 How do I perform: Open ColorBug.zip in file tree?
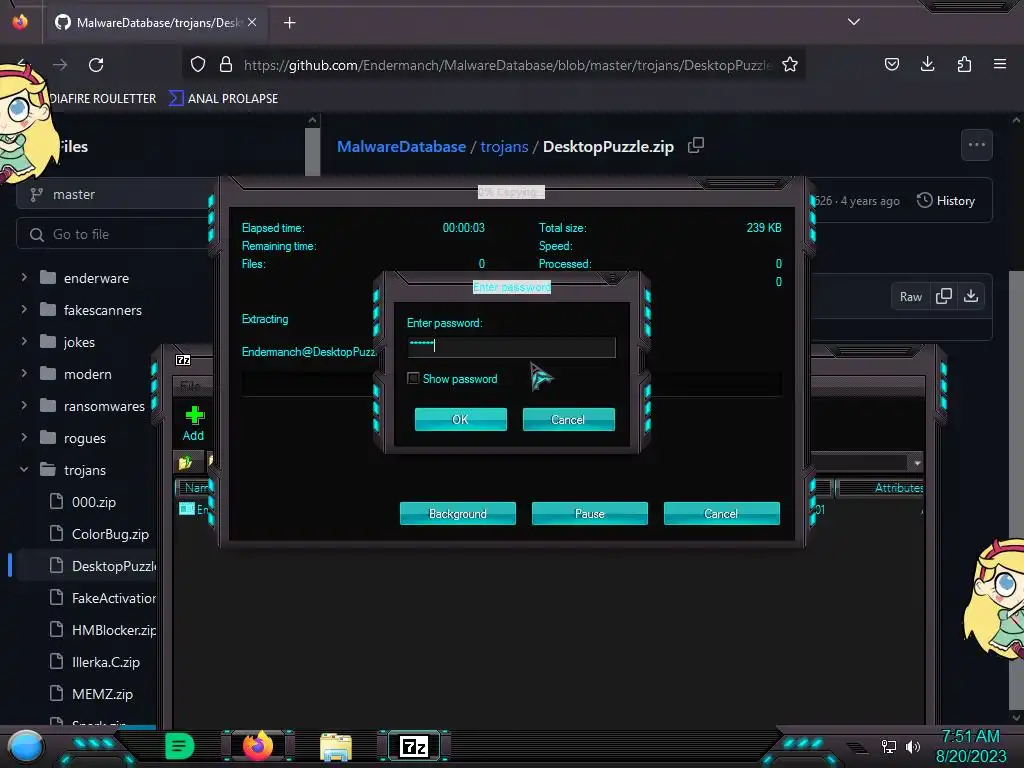(x=110, y=534)
